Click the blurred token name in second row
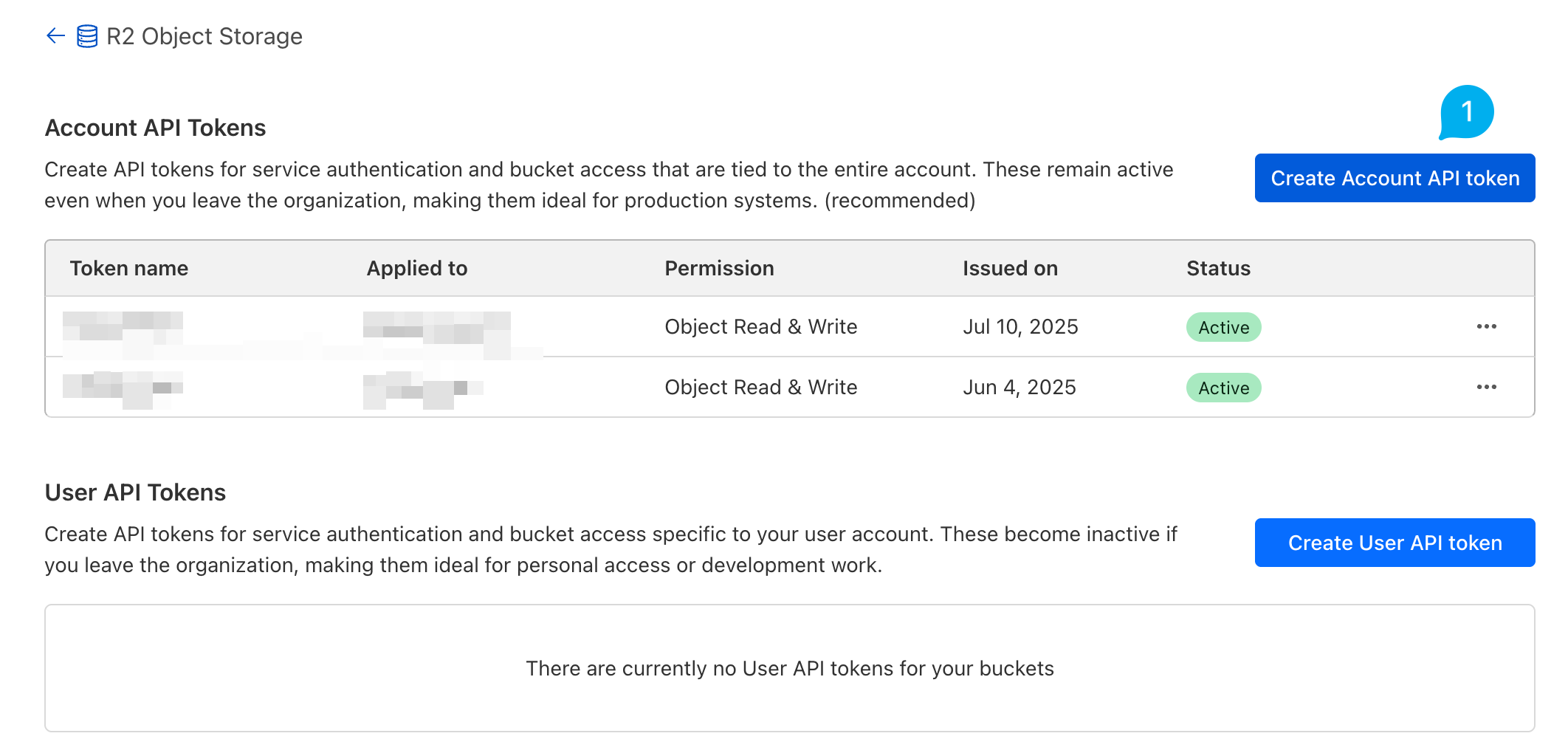Image resolution: width=1568 pixels, height=753 pixels. tap(123, 388)
